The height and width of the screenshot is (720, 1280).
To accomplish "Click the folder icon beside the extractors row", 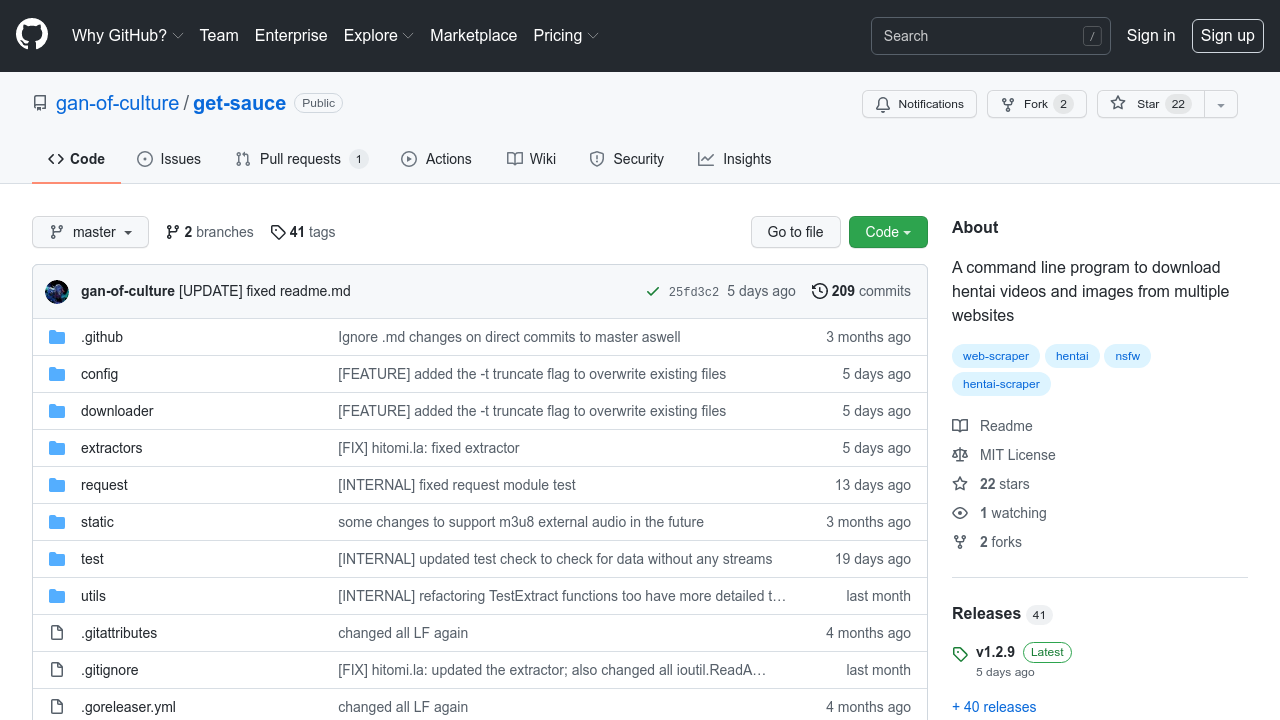I will point(57,448).
